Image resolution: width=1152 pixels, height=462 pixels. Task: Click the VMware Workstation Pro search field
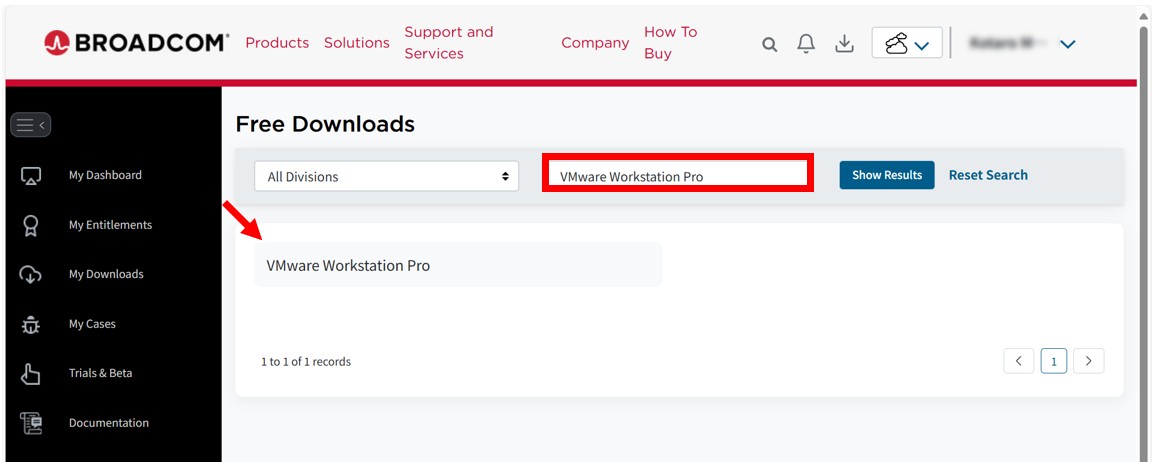point(678,173)
